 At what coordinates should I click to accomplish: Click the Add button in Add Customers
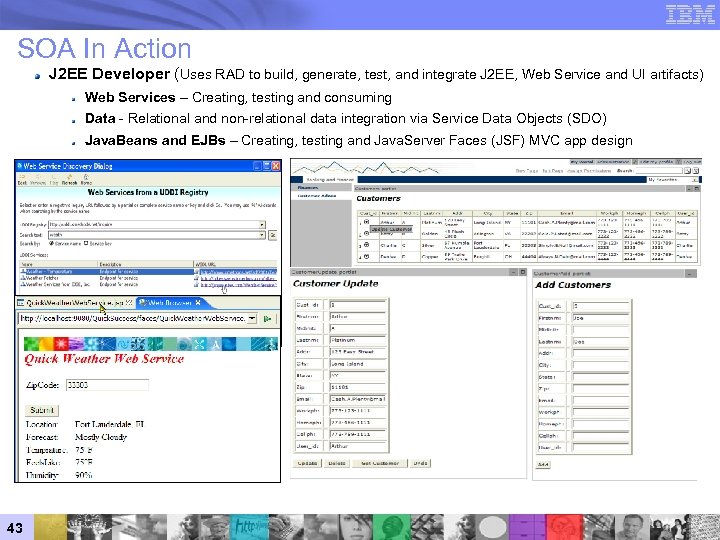coord(543,465)
